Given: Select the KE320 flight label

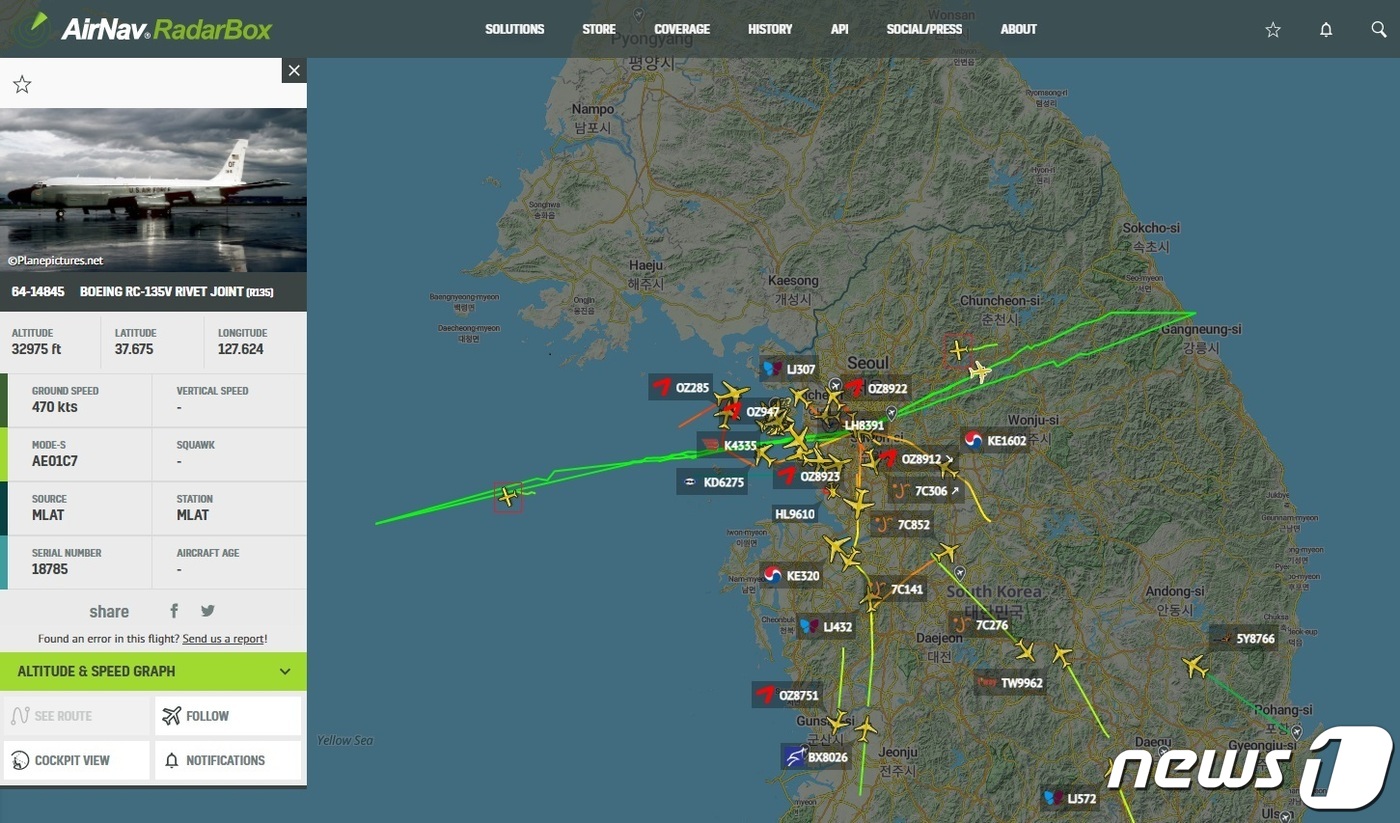Looking at the screenshot, I should click(x=791, y=575).
